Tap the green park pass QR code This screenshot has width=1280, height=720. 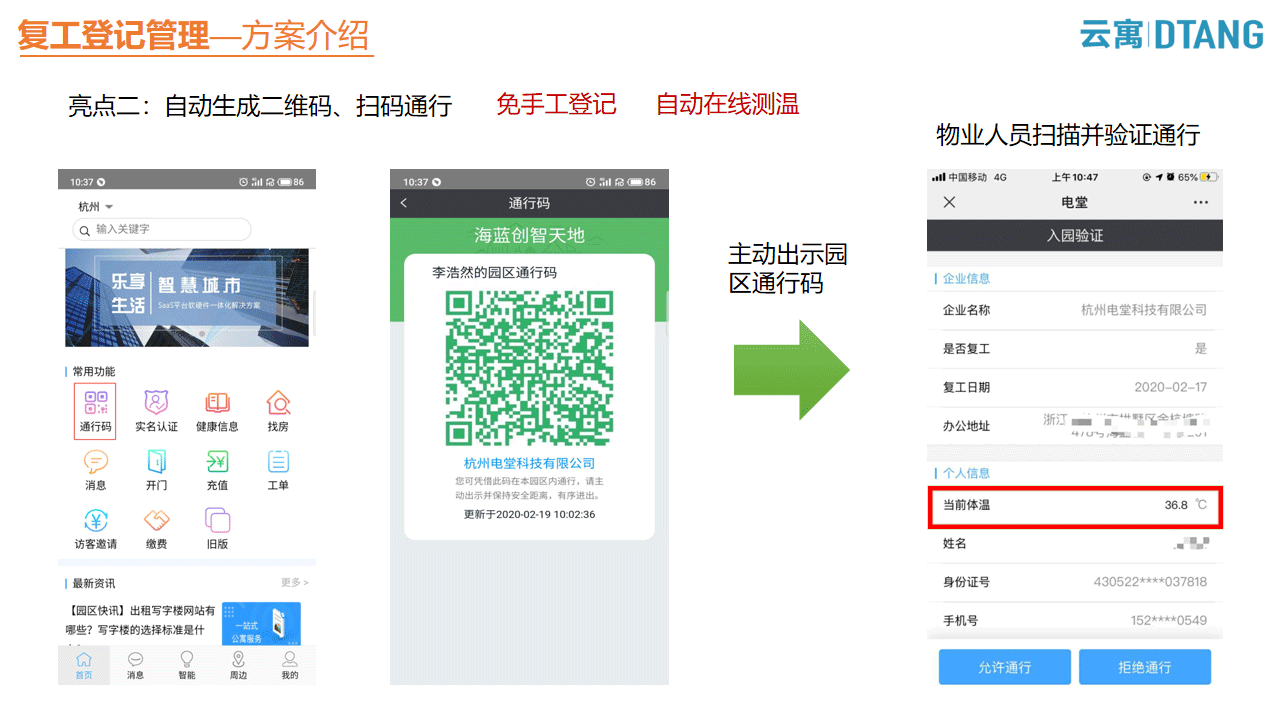529,368
